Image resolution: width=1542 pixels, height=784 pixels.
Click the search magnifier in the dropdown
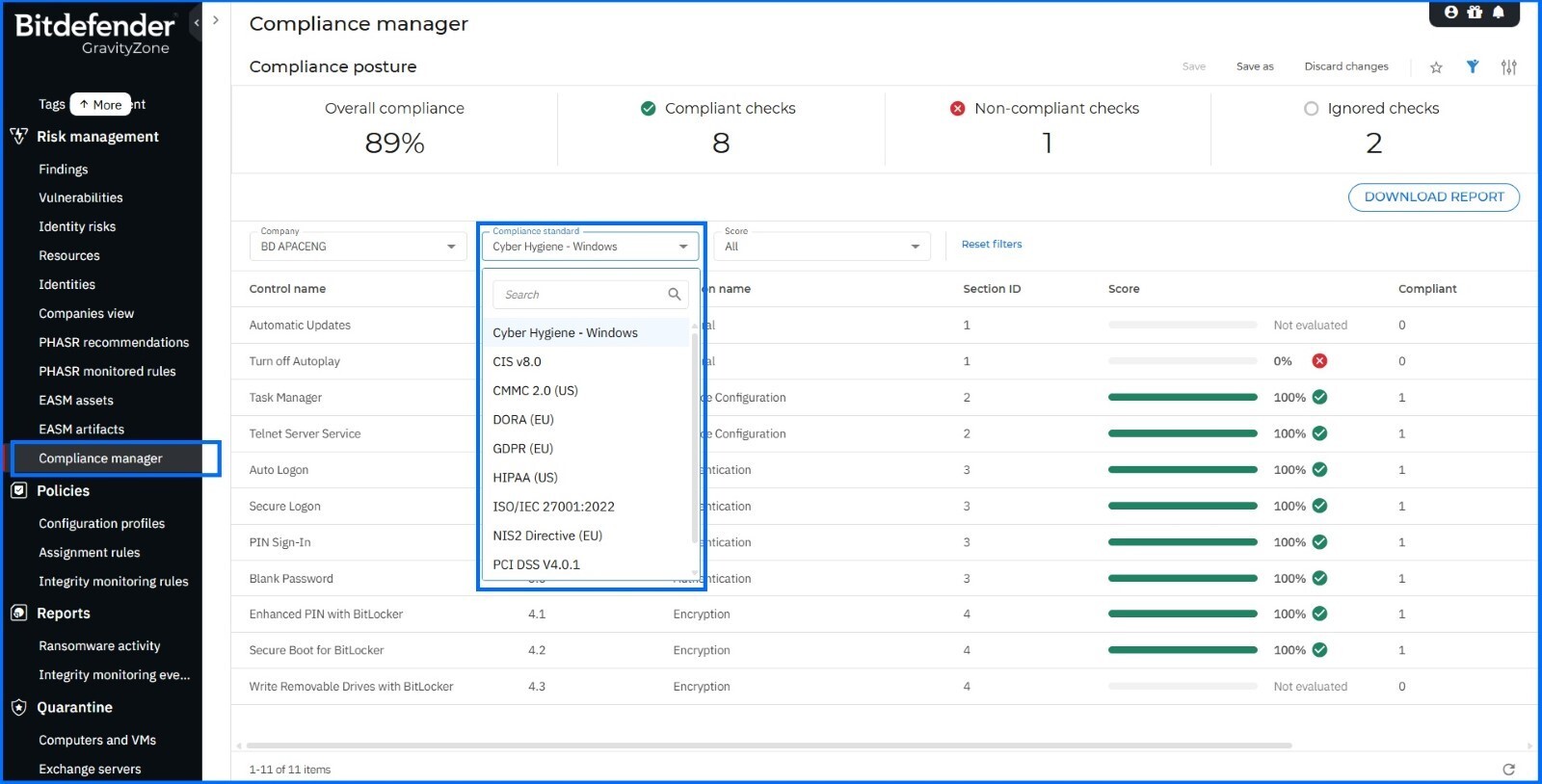point(674,295)
